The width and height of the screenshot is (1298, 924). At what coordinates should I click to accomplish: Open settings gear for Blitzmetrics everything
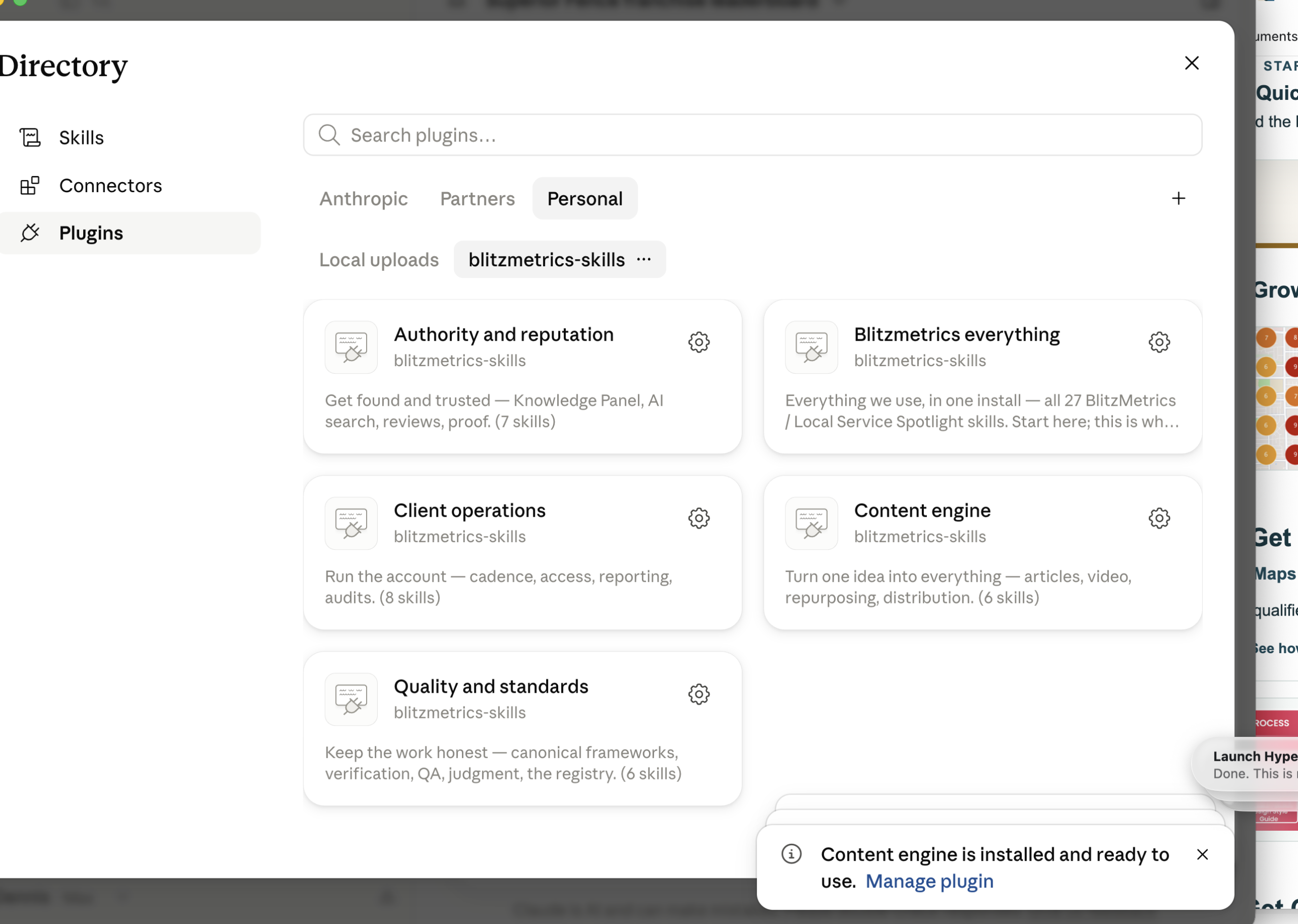pyautogui.click(x=1159, y=342)
